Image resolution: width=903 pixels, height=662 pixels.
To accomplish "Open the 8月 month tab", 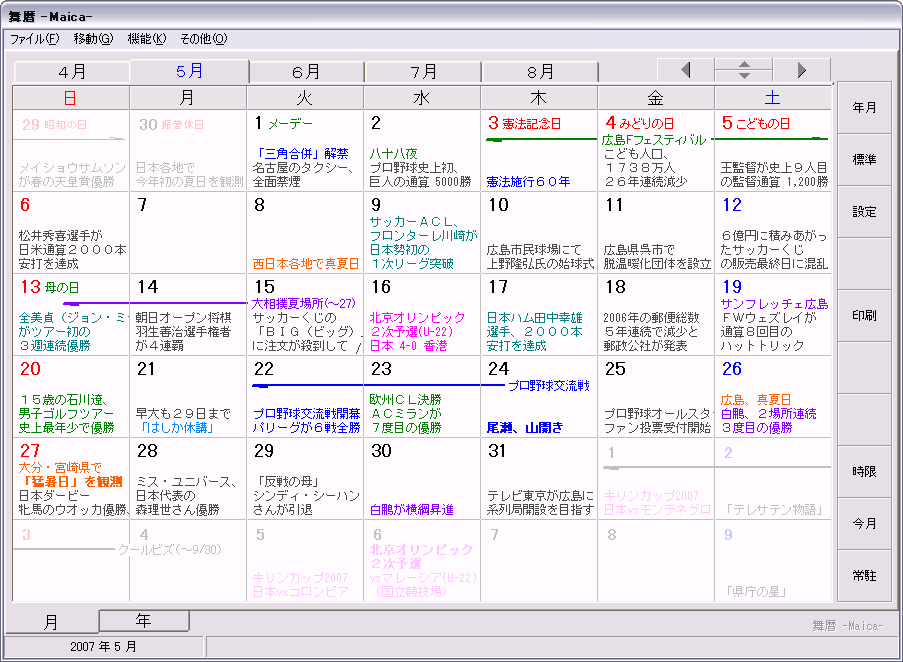I will [541, 72].
